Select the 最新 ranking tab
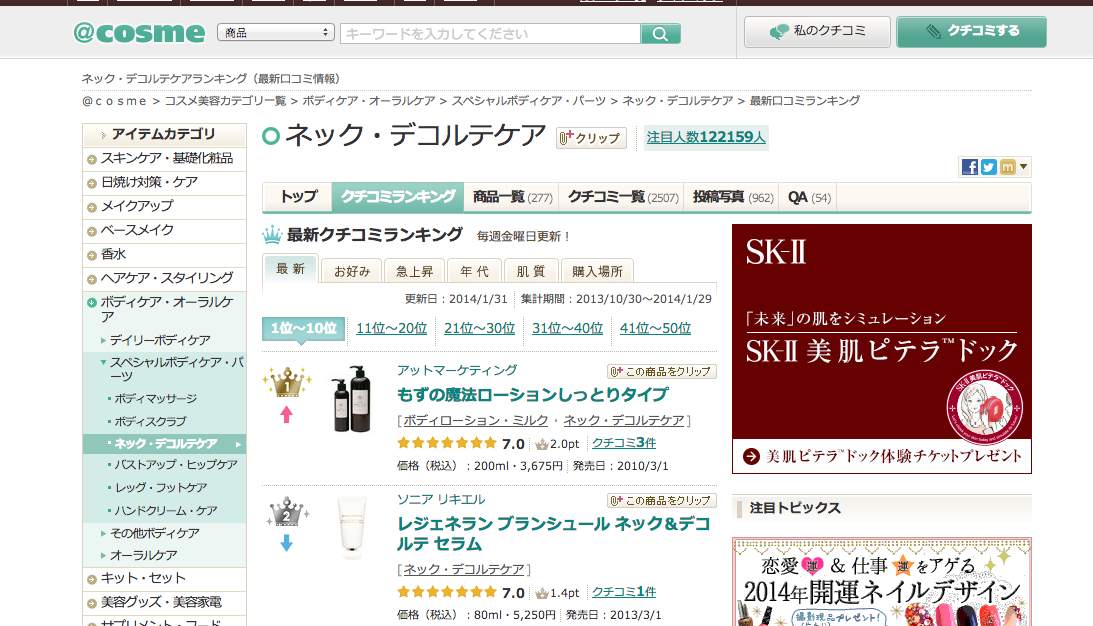The height and width of the screenshot is (626, 1093). point(291,269)
